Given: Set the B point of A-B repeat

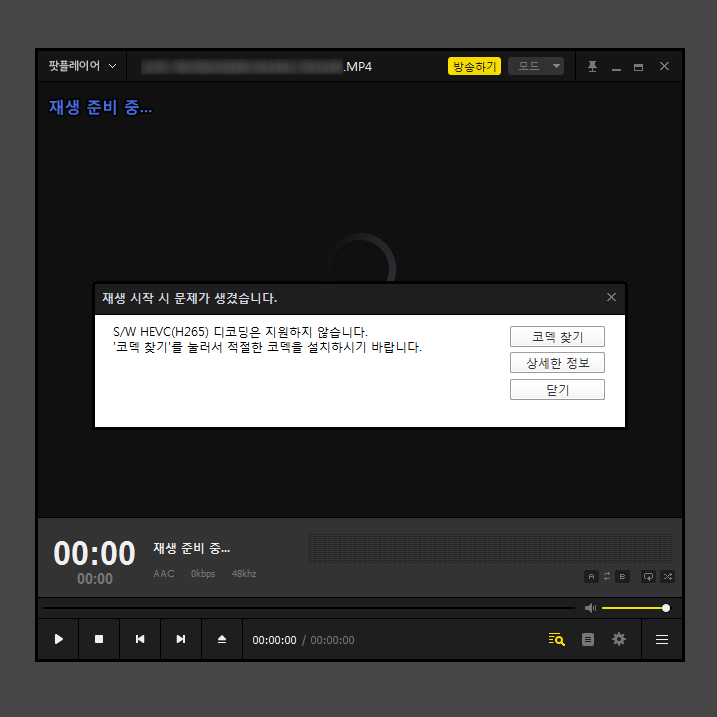Looking at the screenshot, I should pyautogui.click(x=622, y=577).
